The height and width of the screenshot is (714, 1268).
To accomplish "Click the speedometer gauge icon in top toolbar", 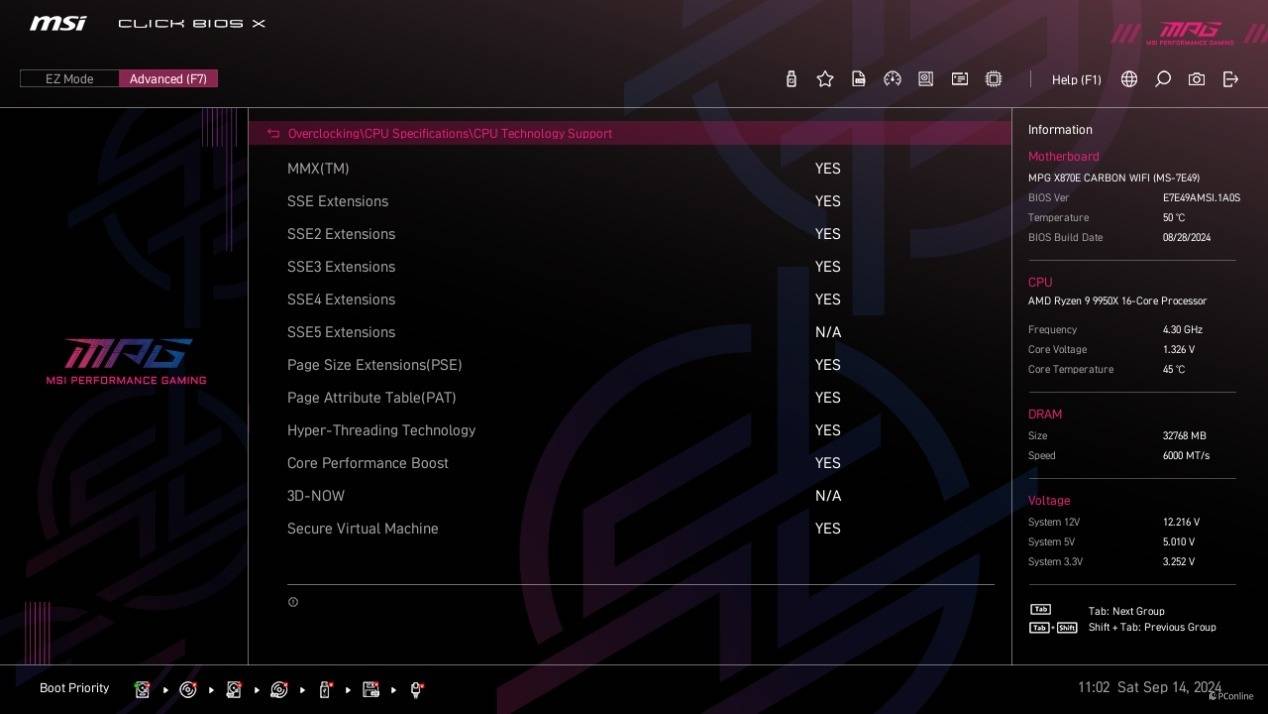I will 893,79.
